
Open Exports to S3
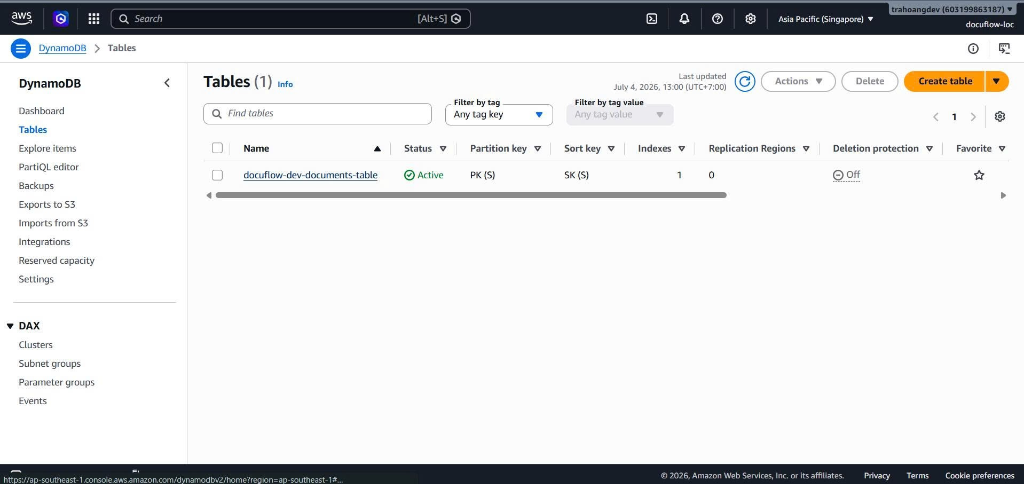(47, 204)
